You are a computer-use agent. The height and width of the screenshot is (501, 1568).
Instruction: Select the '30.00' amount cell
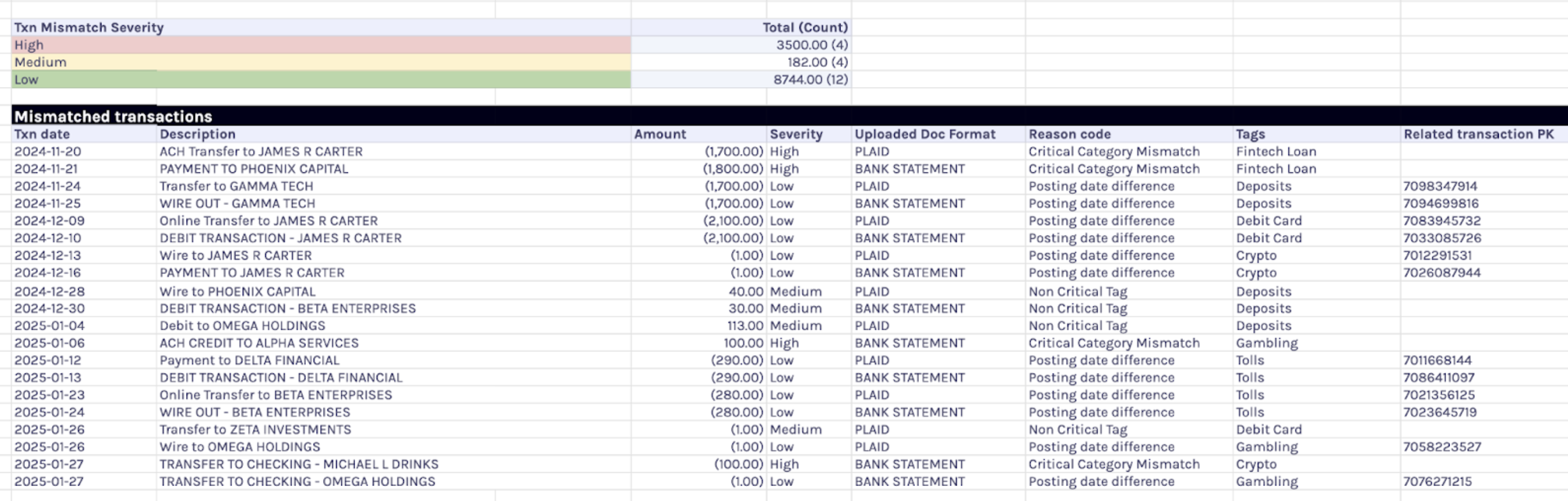(699, 309)
